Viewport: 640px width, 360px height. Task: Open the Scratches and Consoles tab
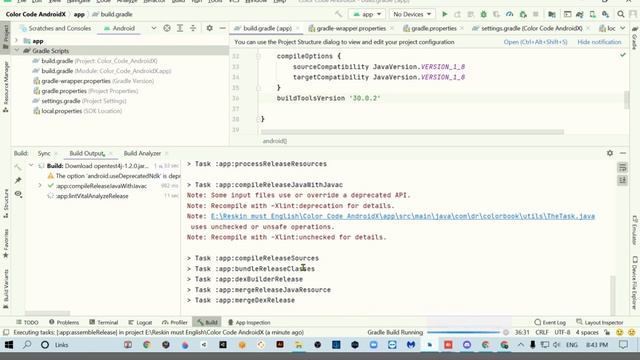pyautogui.click(x=55, y=28)
